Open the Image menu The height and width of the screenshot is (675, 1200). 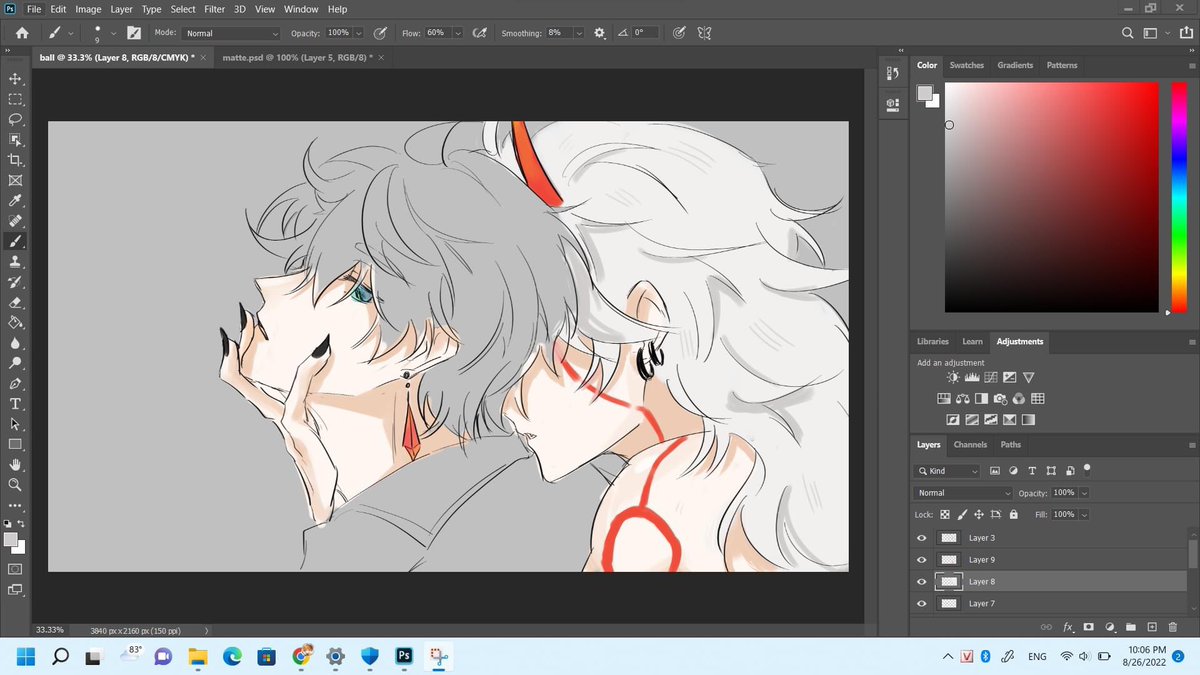coord(88,9)
